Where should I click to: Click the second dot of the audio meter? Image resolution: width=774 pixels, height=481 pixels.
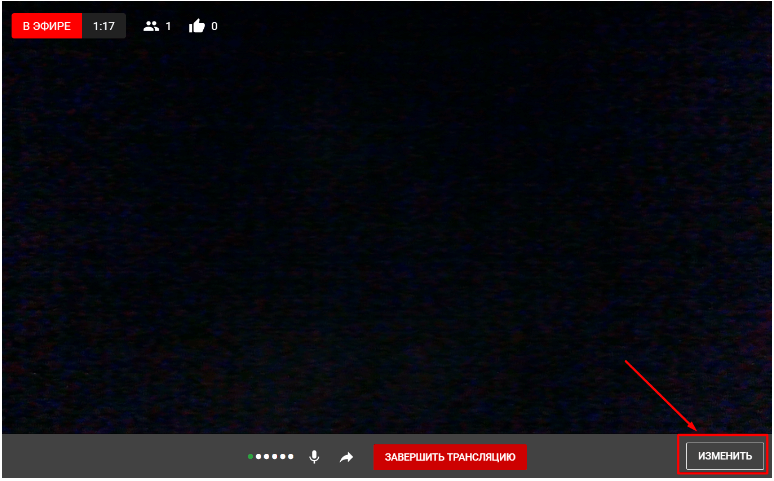coord(258,457)
